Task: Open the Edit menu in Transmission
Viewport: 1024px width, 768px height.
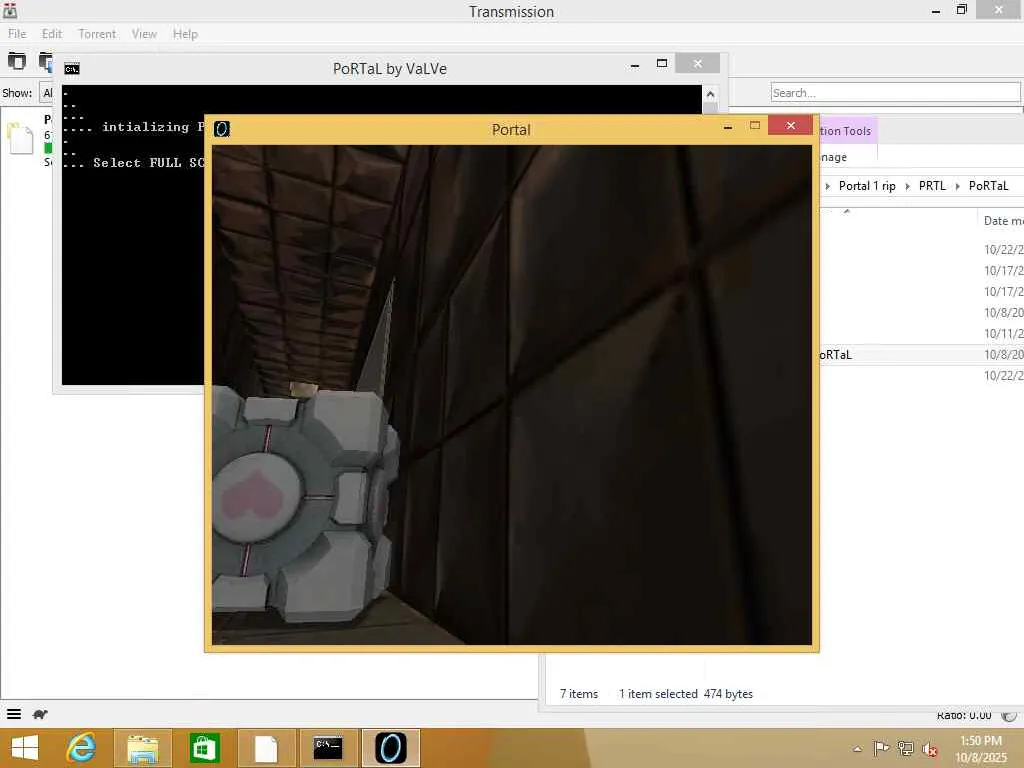Action: 52,34
